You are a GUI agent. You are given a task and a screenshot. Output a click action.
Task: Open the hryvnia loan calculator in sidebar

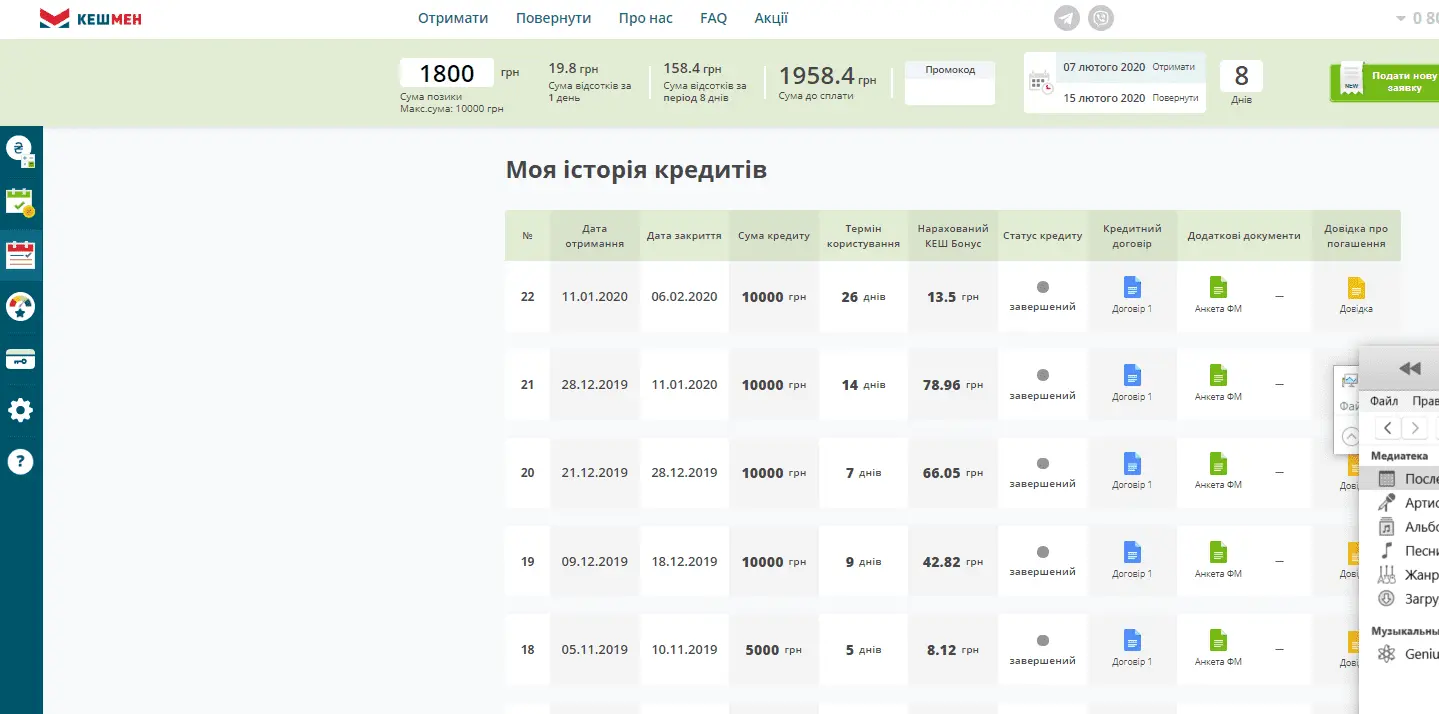coord(20,152)
